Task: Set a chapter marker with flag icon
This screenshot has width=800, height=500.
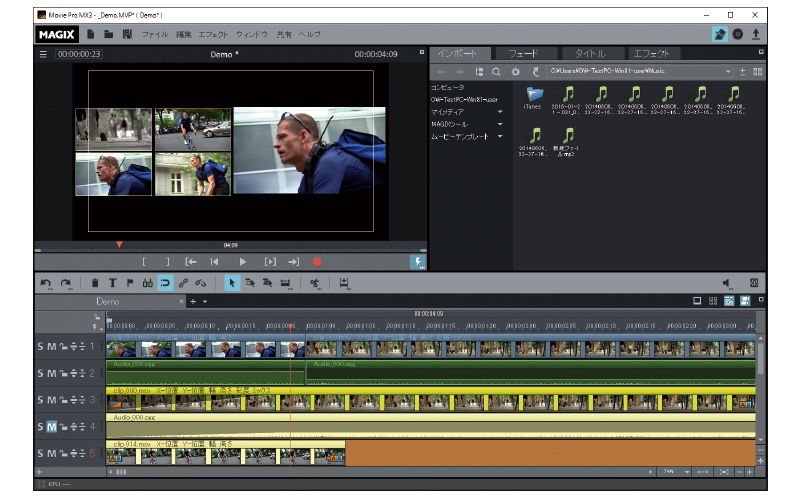Action: [130, 283]
